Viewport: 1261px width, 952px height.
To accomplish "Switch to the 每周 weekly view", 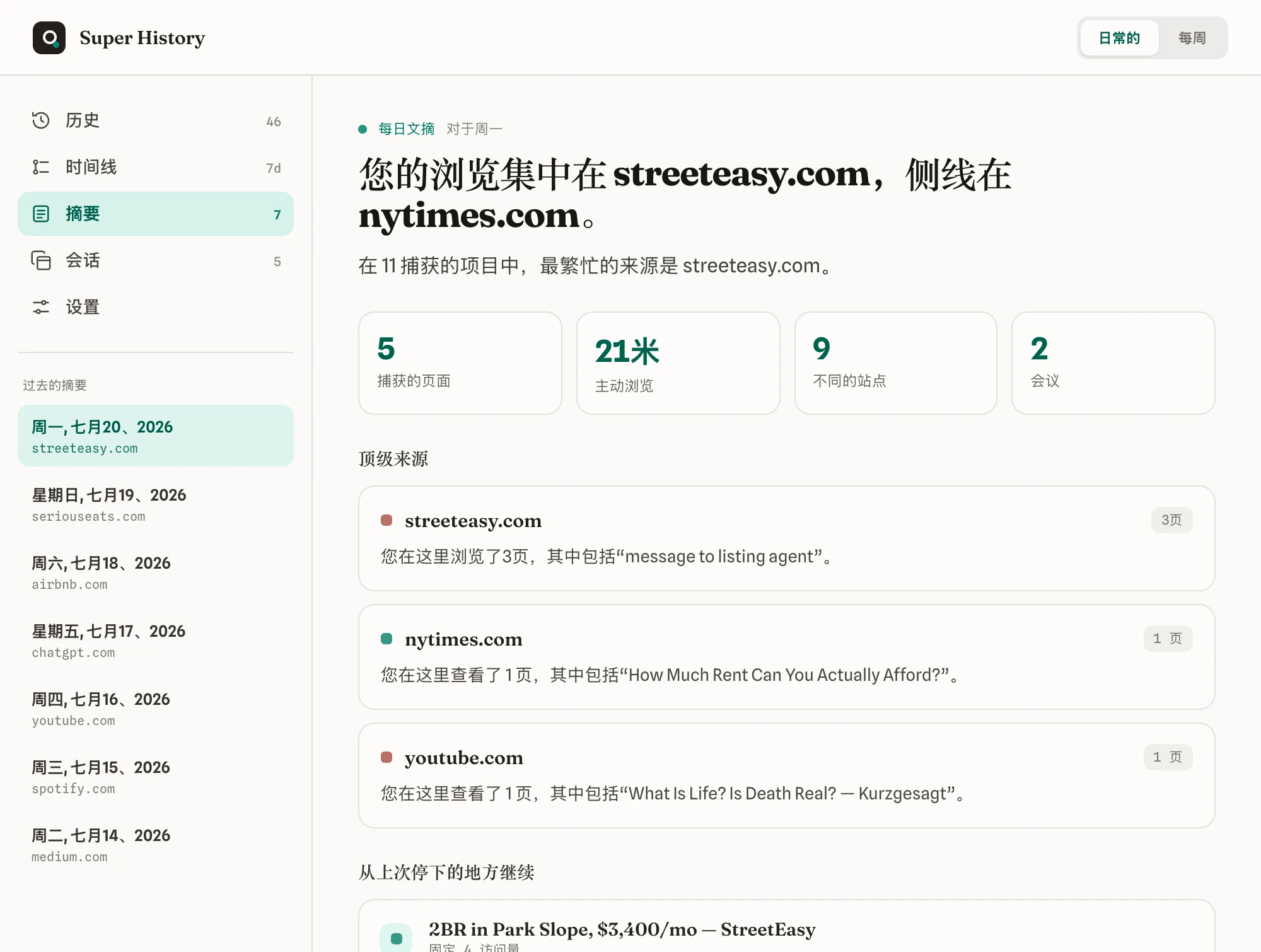I will (x=1192, y=38).
